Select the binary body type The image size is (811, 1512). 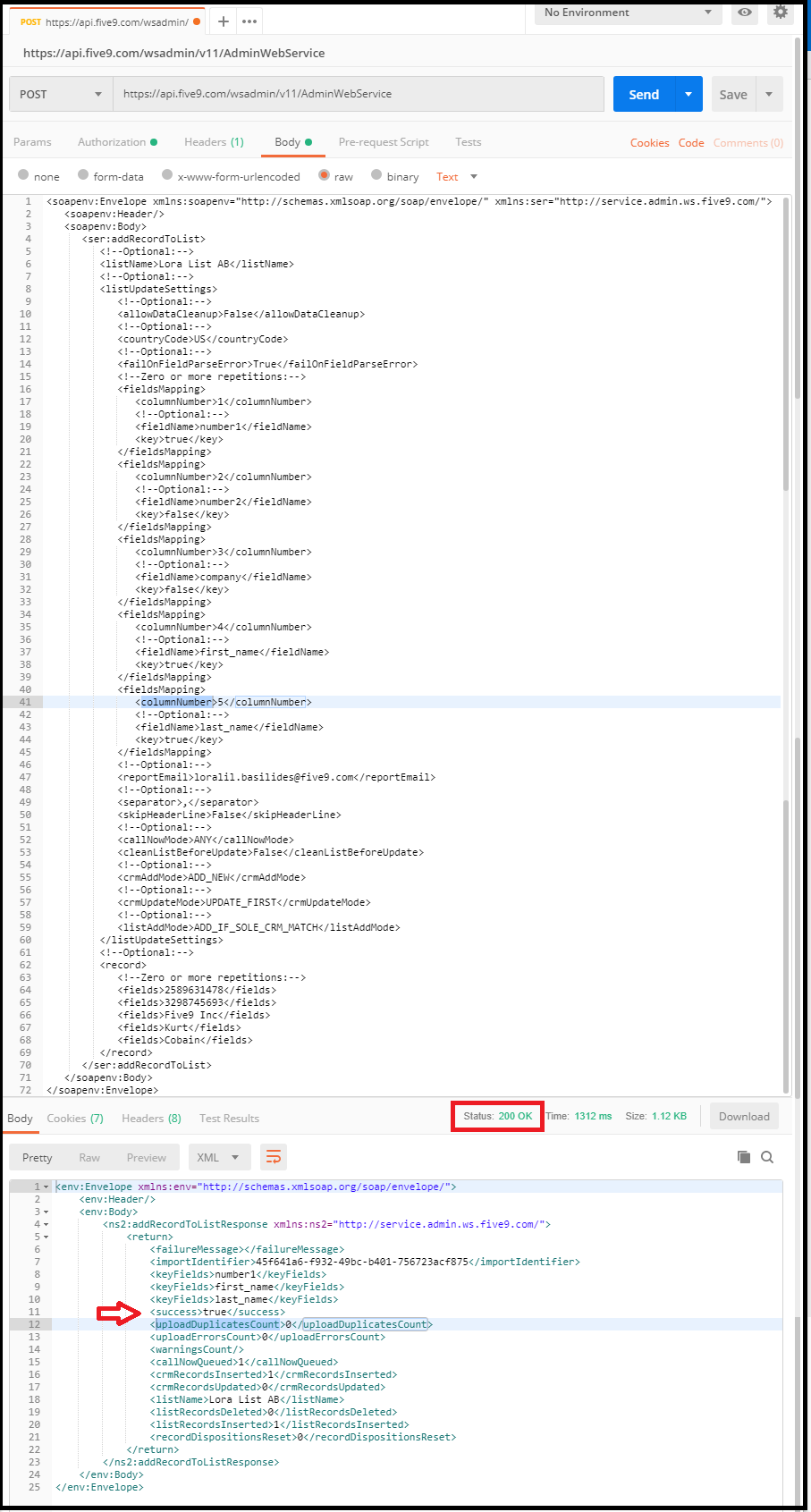click(x=376, y=175)
